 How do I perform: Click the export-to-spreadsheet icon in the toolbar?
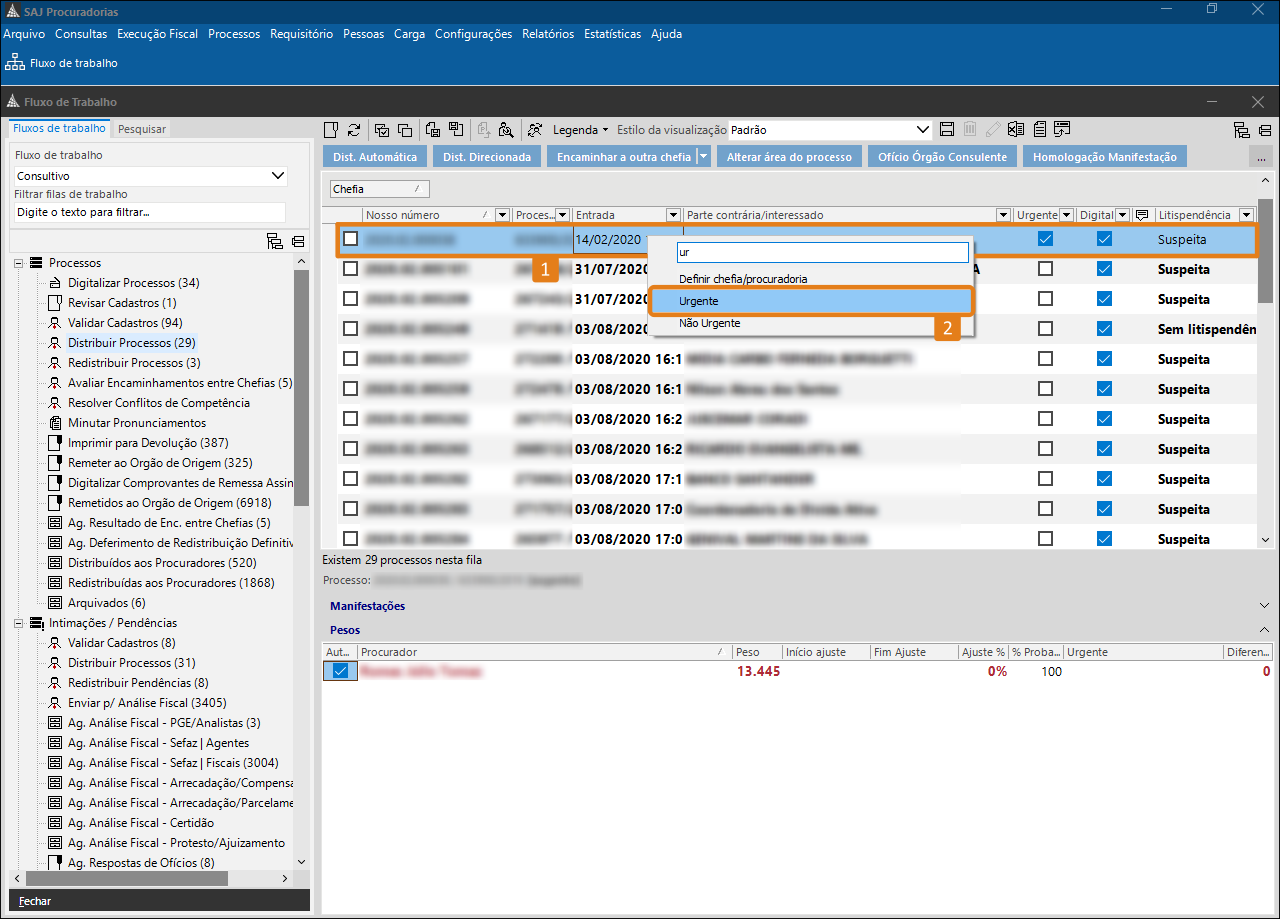pyautogui.click(x=1016, y=129)
